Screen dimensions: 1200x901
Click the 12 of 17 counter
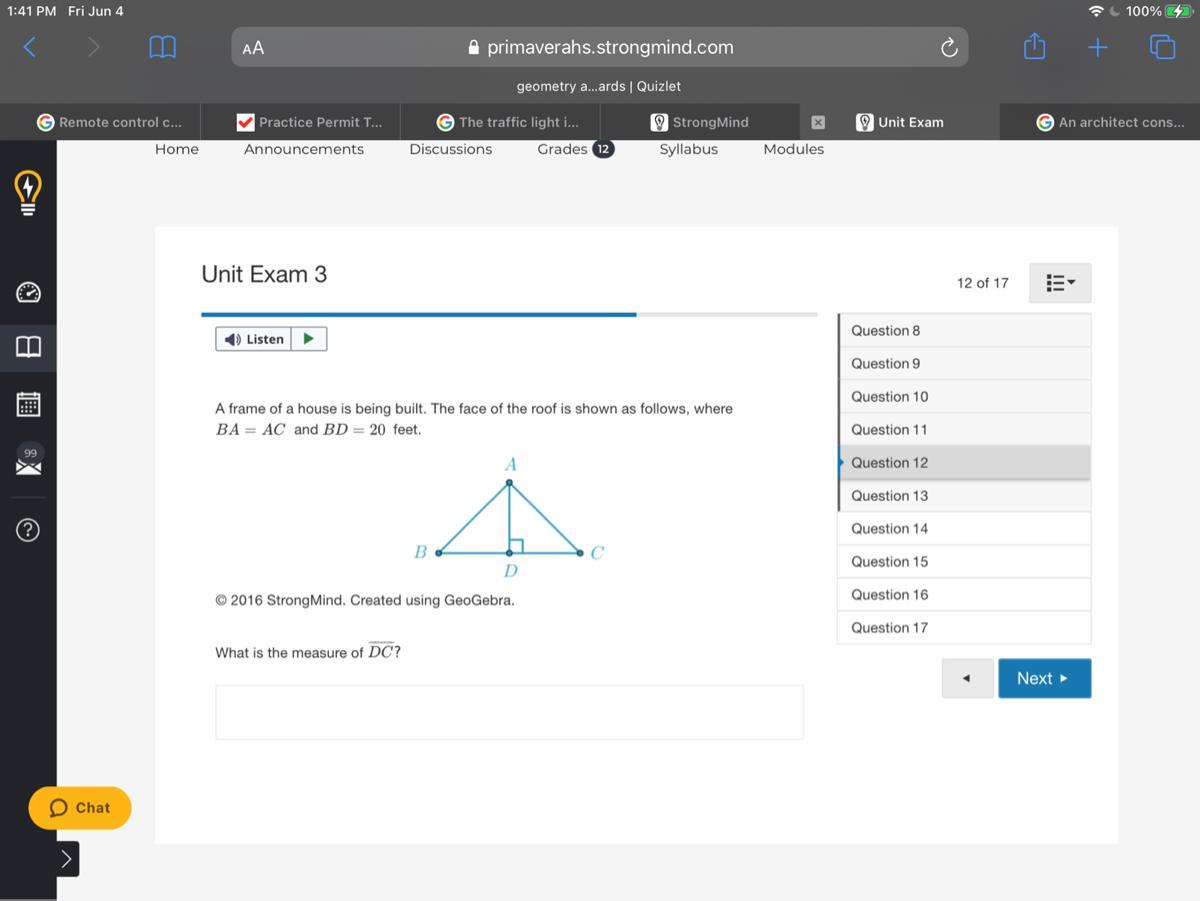(982, 283)
